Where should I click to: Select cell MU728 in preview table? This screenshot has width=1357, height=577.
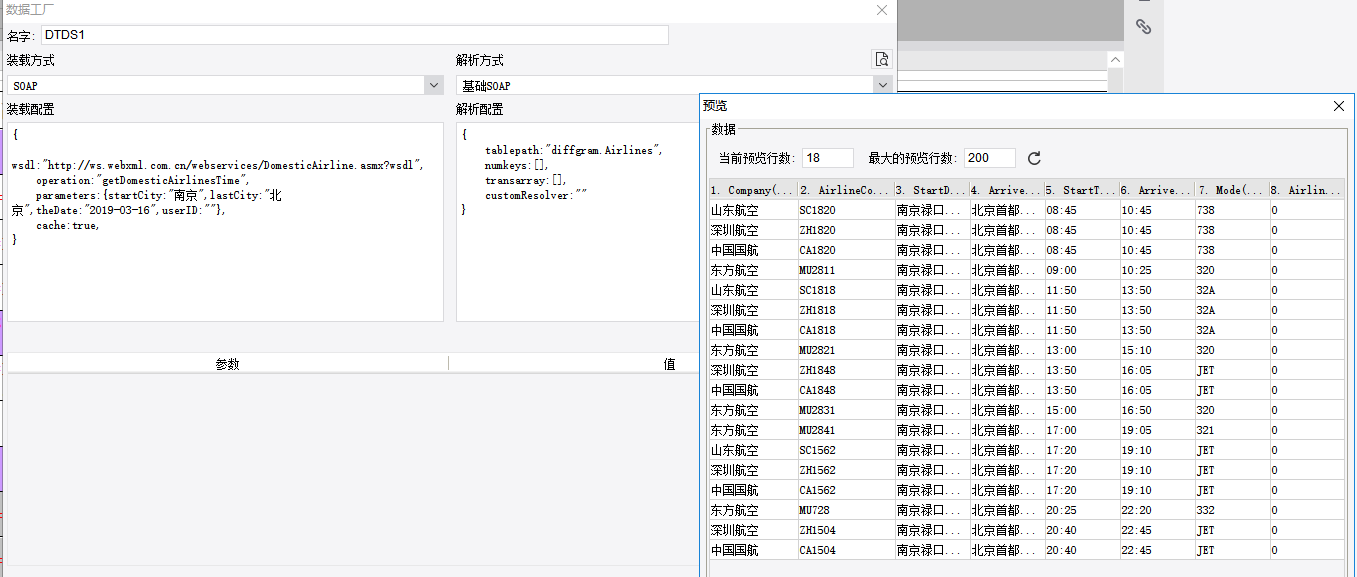(x=846, y=510)
